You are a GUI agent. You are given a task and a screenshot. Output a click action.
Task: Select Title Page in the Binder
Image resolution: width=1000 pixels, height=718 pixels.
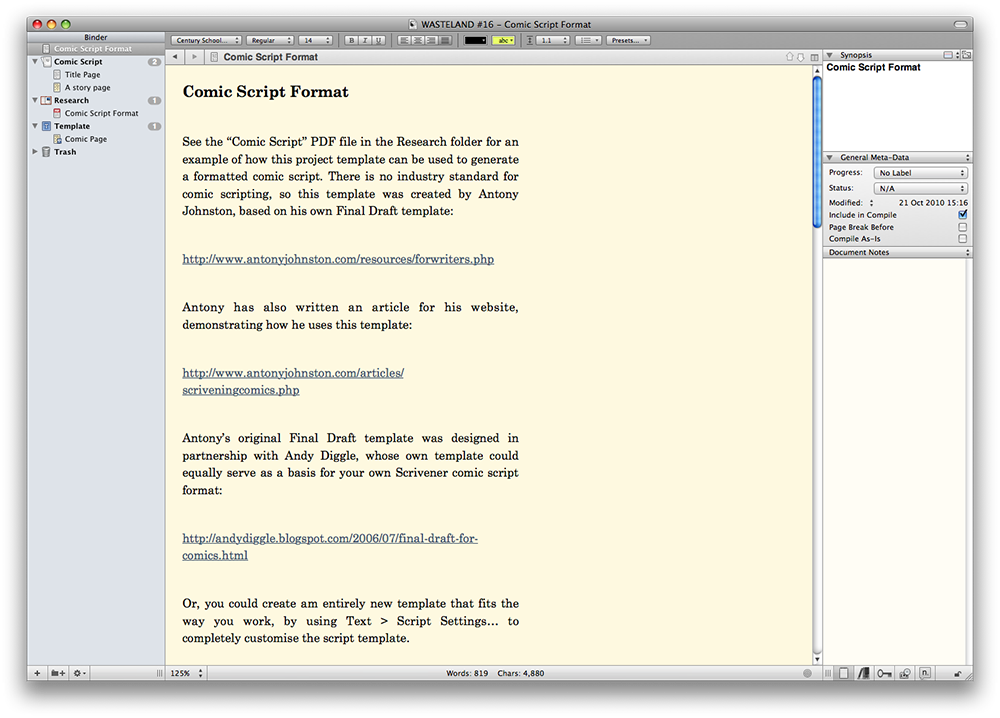(82, 75)
